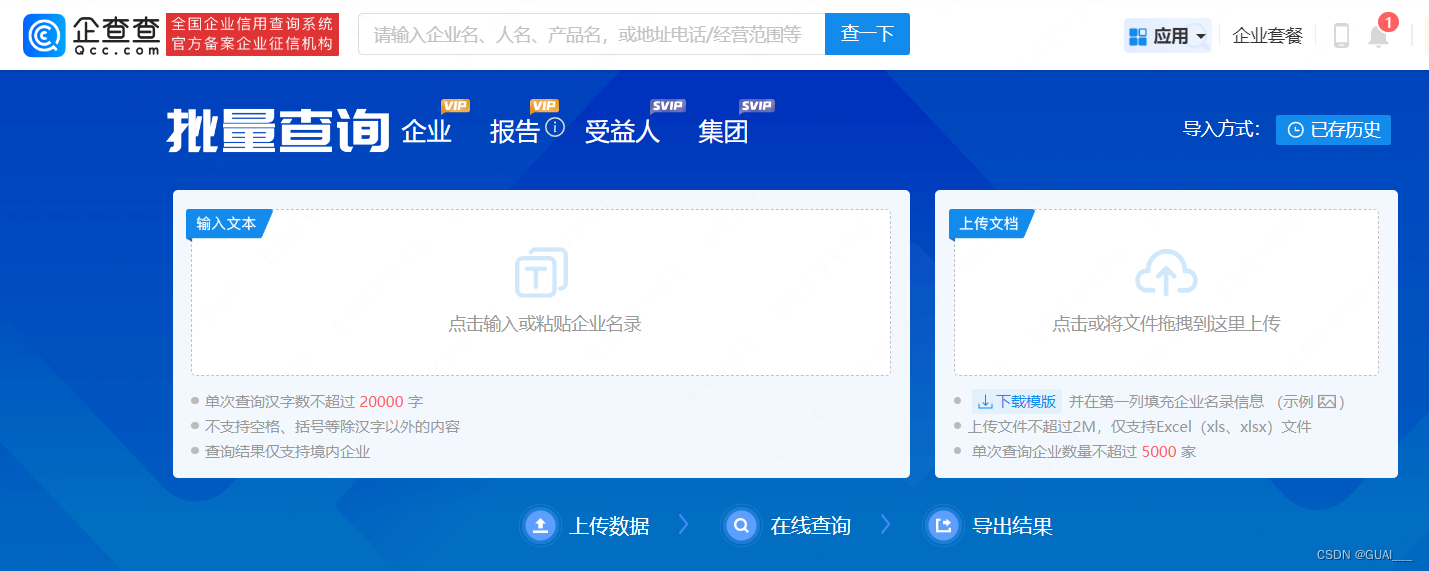Click the 在线查询 step label
The height and width of the screenshot is (571, 1429).
click(811, 526)
